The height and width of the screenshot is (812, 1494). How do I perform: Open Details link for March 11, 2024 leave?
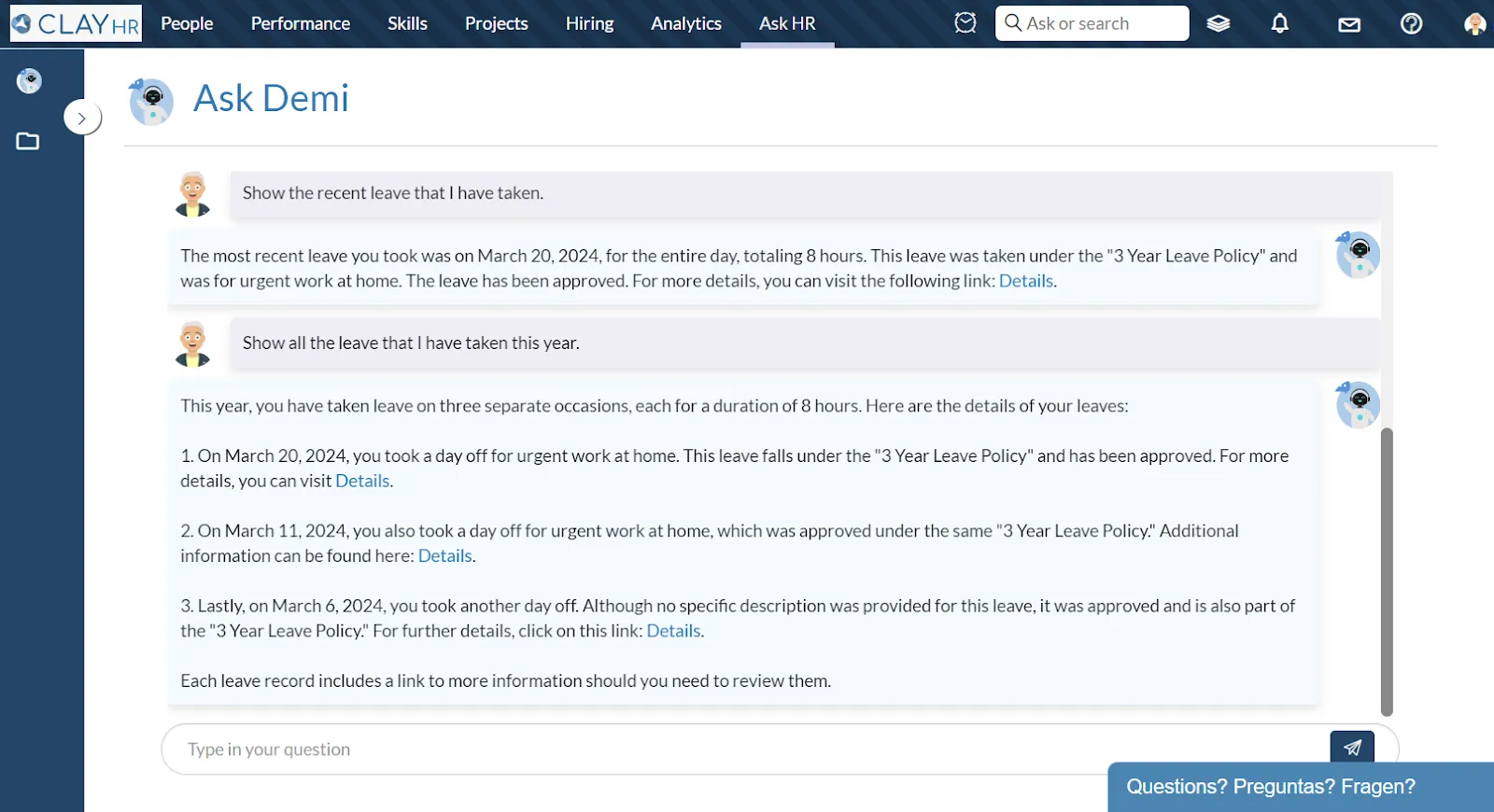click(x=444, y=555)
